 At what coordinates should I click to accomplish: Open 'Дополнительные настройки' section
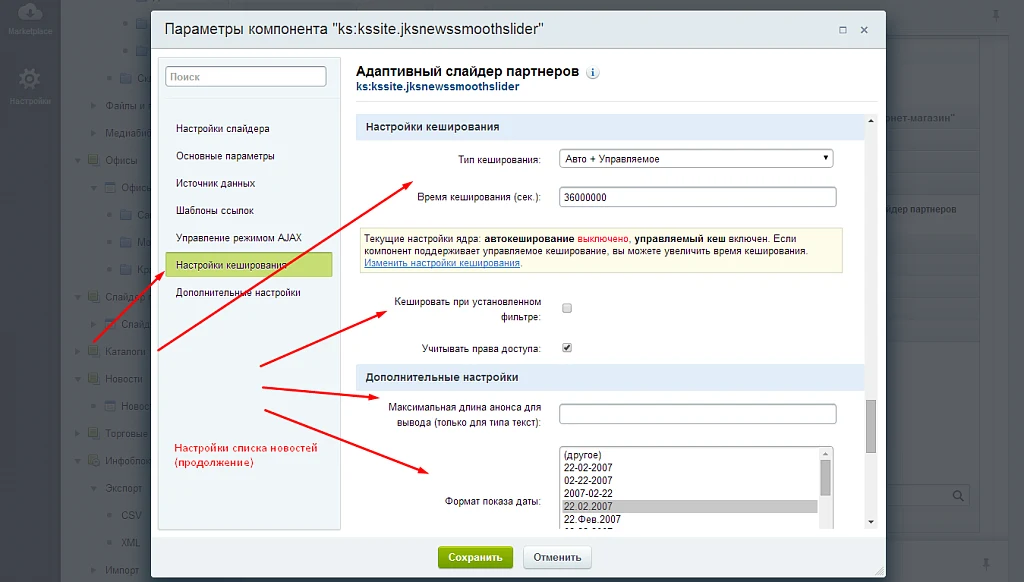click(238, 293)
